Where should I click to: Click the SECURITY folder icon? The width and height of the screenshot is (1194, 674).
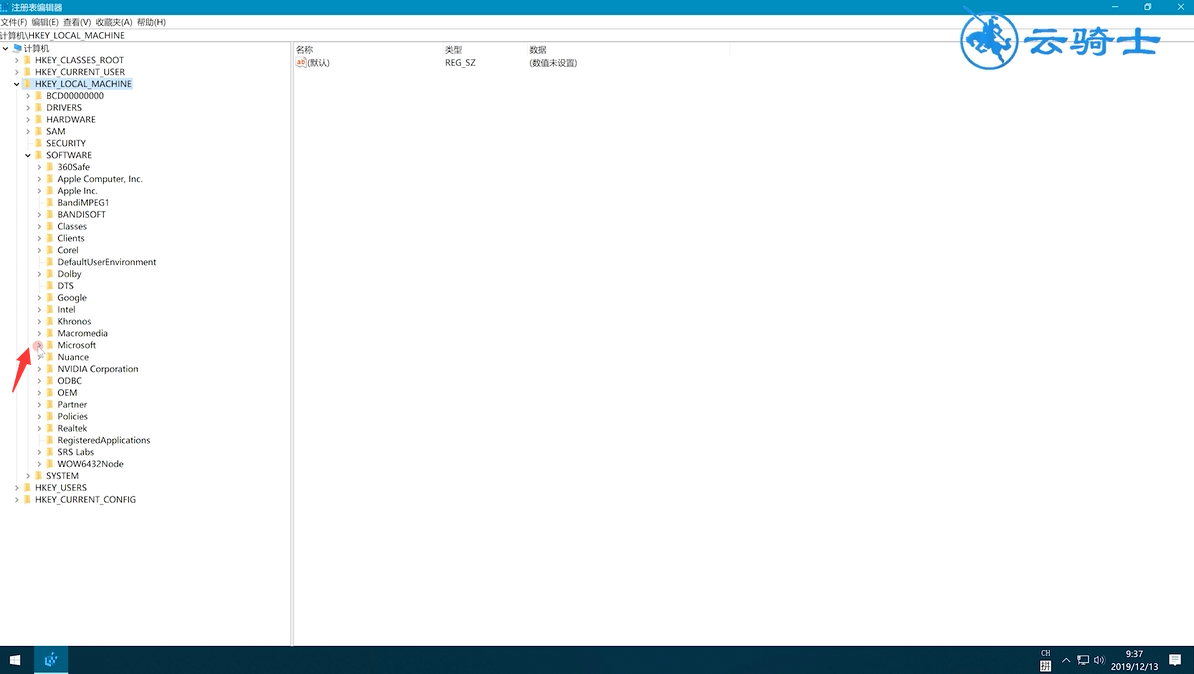click(39, 143)
